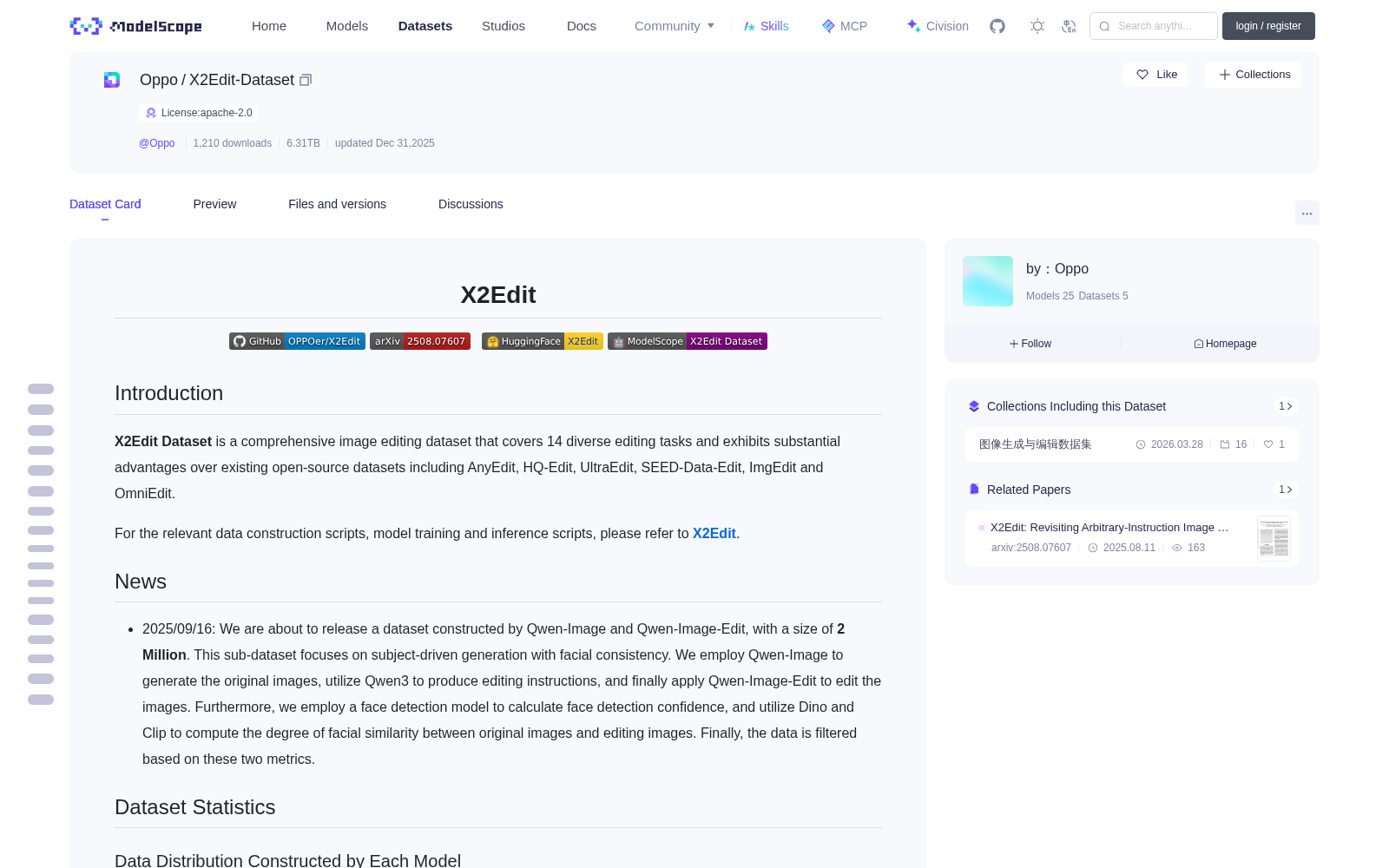This screenshot has width=1389, height=868.
Task: Add dataset to Collections
Action: point(1254,75)
